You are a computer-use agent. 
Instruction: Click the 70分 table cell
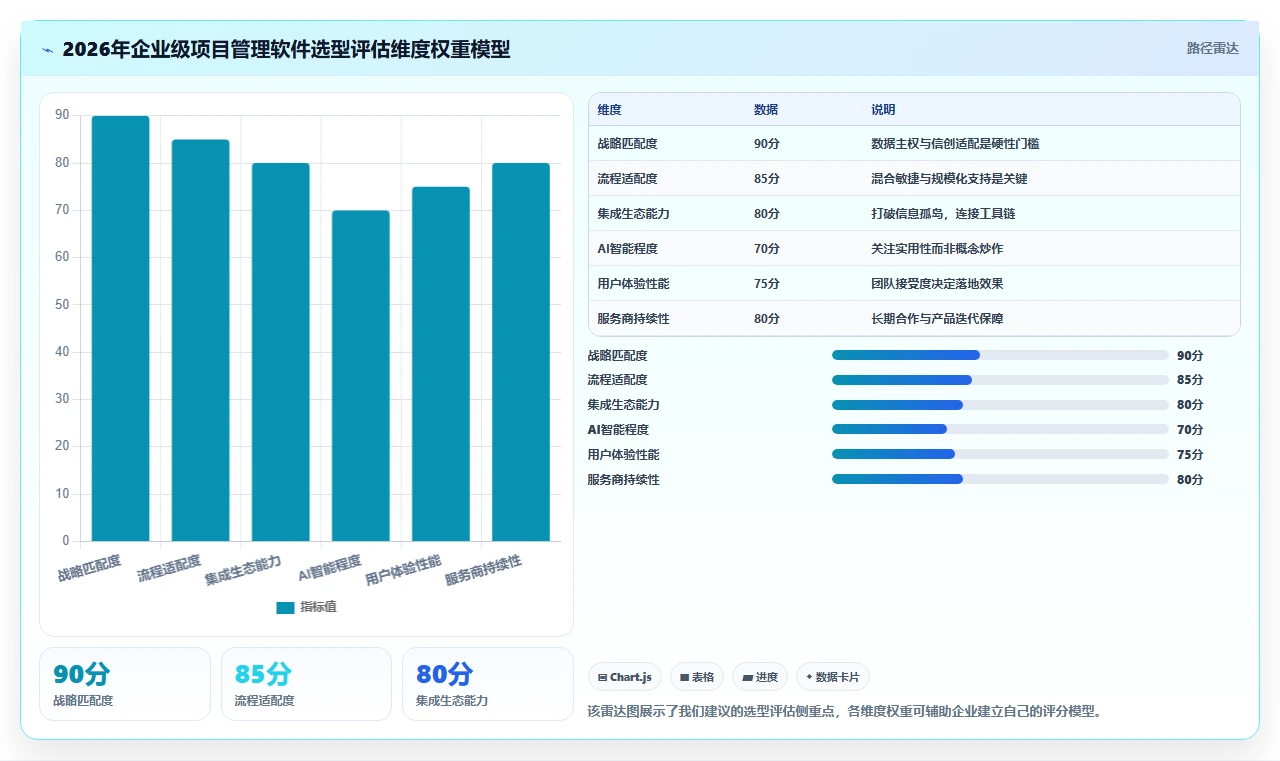click(766, 249)
